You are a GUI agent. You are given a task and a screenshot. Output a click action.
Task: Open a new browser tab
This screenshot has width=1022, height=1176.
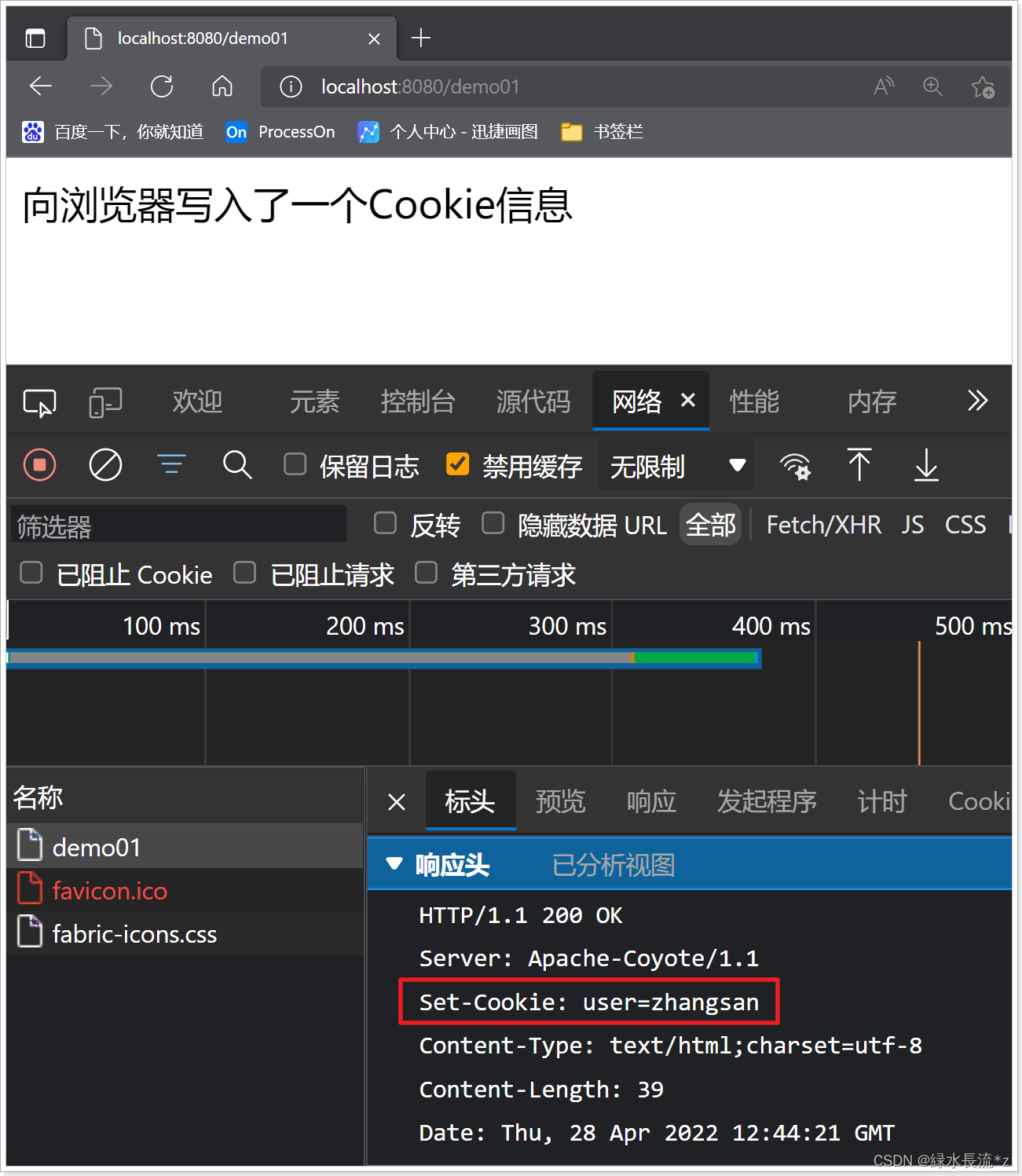coord(421,38)
